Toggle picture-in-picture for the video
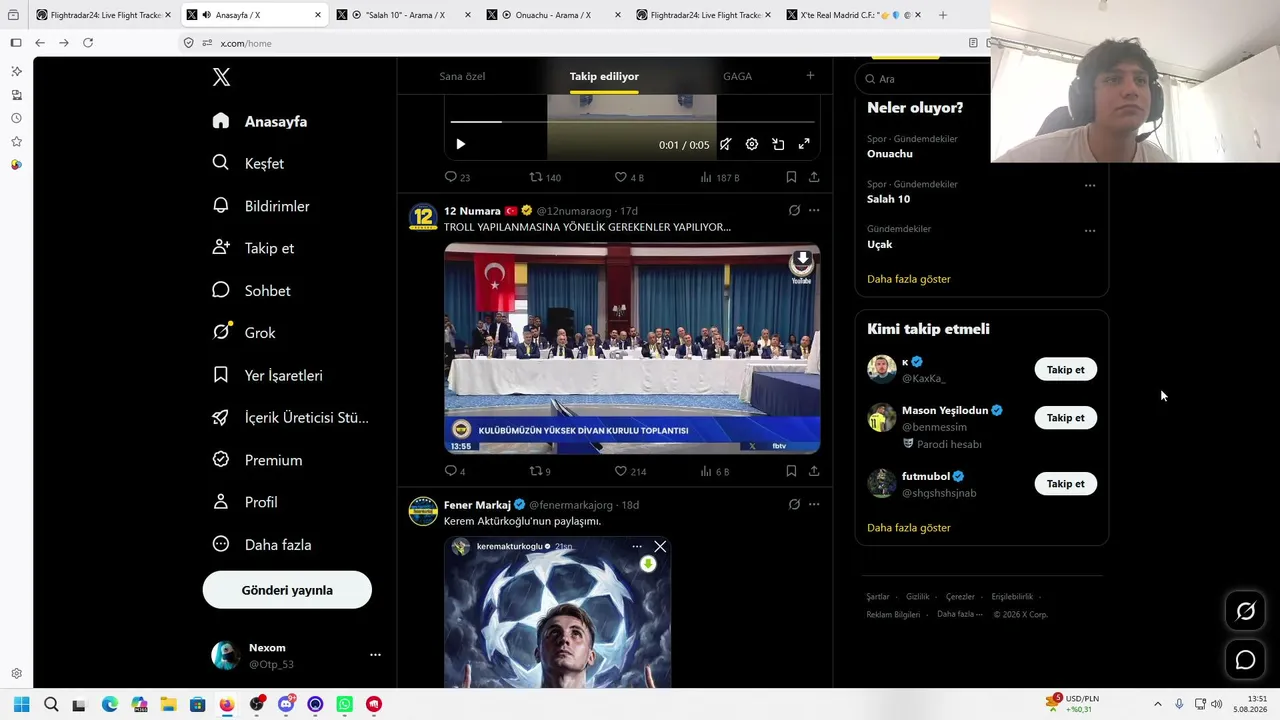 coord(778,144)
